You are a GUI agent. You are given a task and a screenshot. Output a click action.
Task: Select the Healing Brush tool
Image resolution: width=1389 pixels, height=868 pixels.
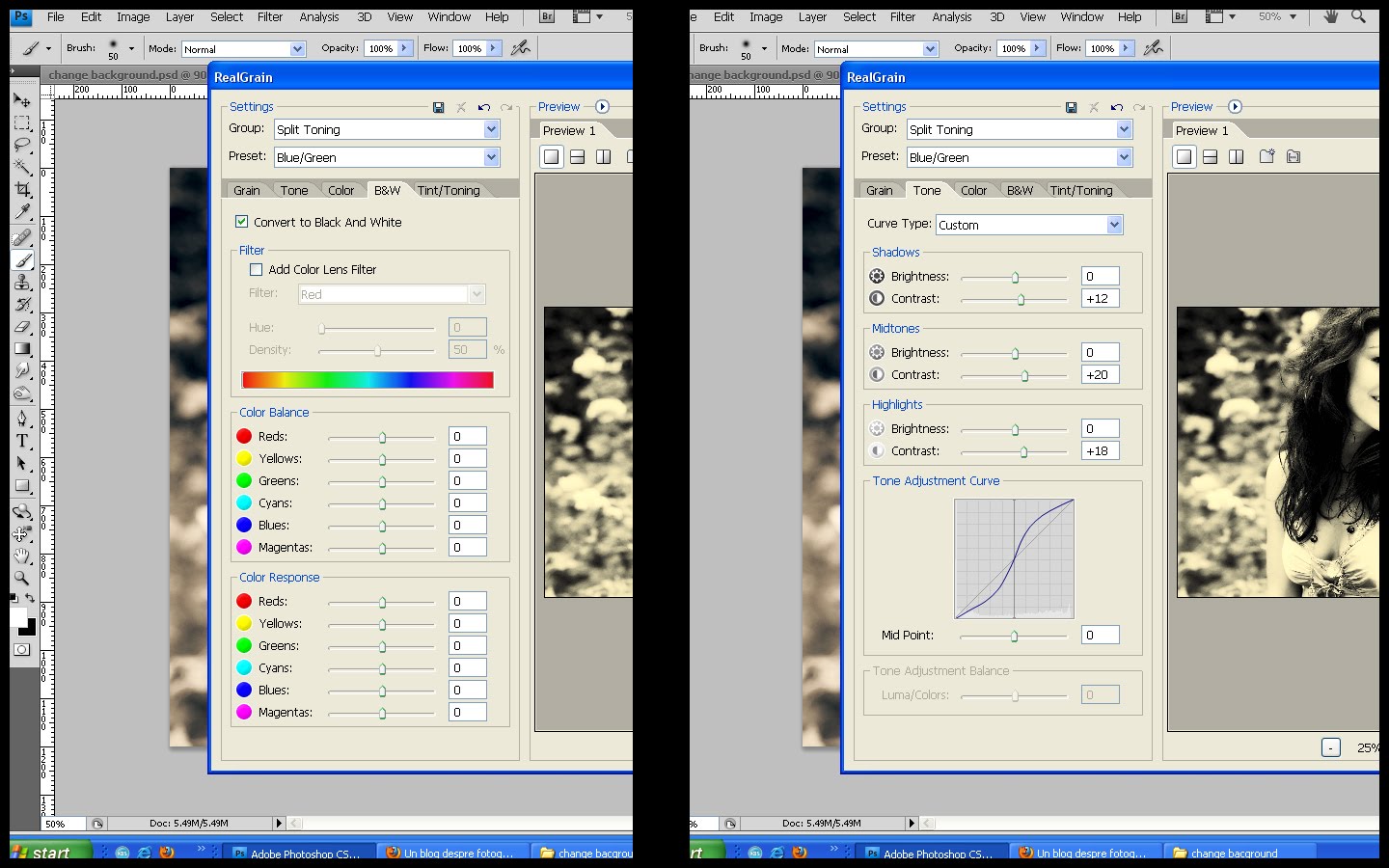point(22,237)
